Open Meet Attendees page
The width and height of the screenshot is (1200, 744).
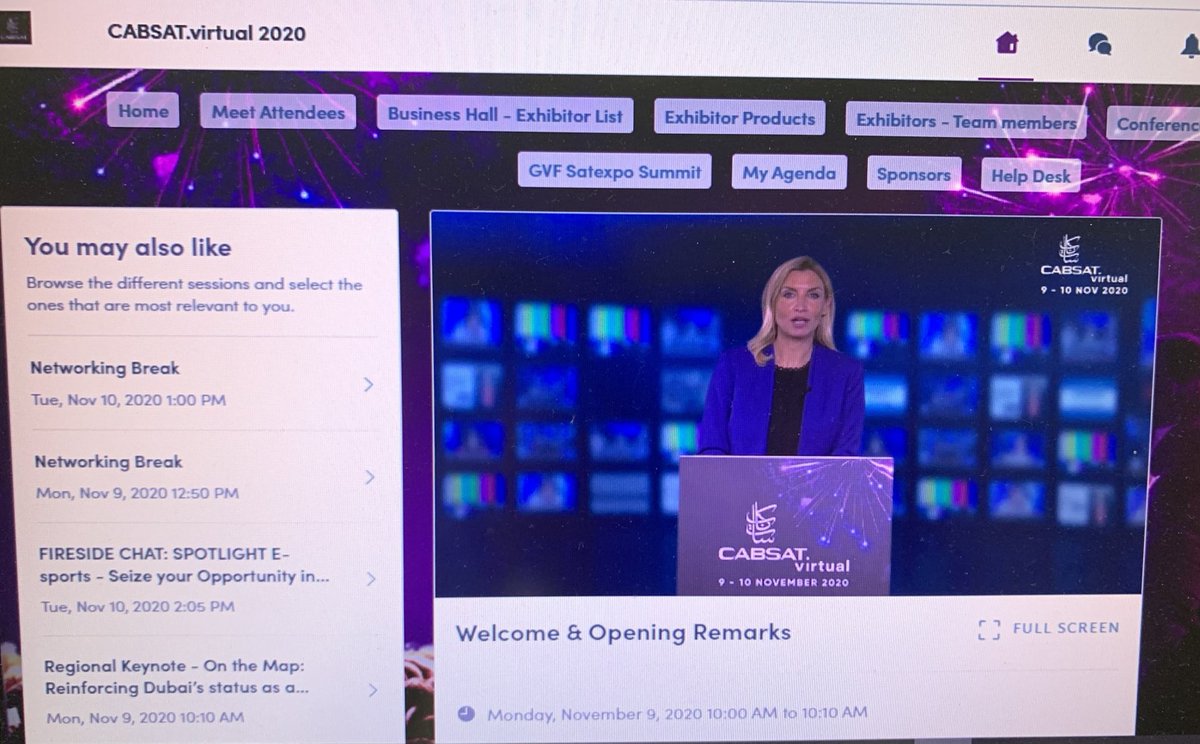click(x=278, y=112)
